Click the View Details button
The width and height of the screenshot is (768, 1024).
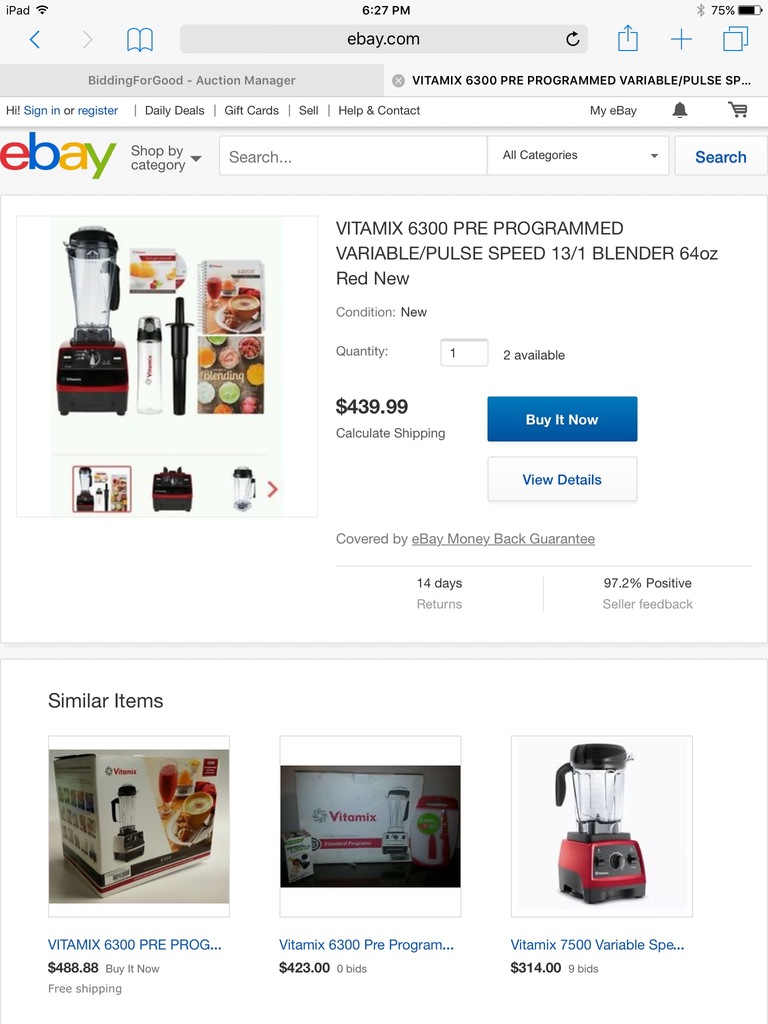(x=562, y=479)
